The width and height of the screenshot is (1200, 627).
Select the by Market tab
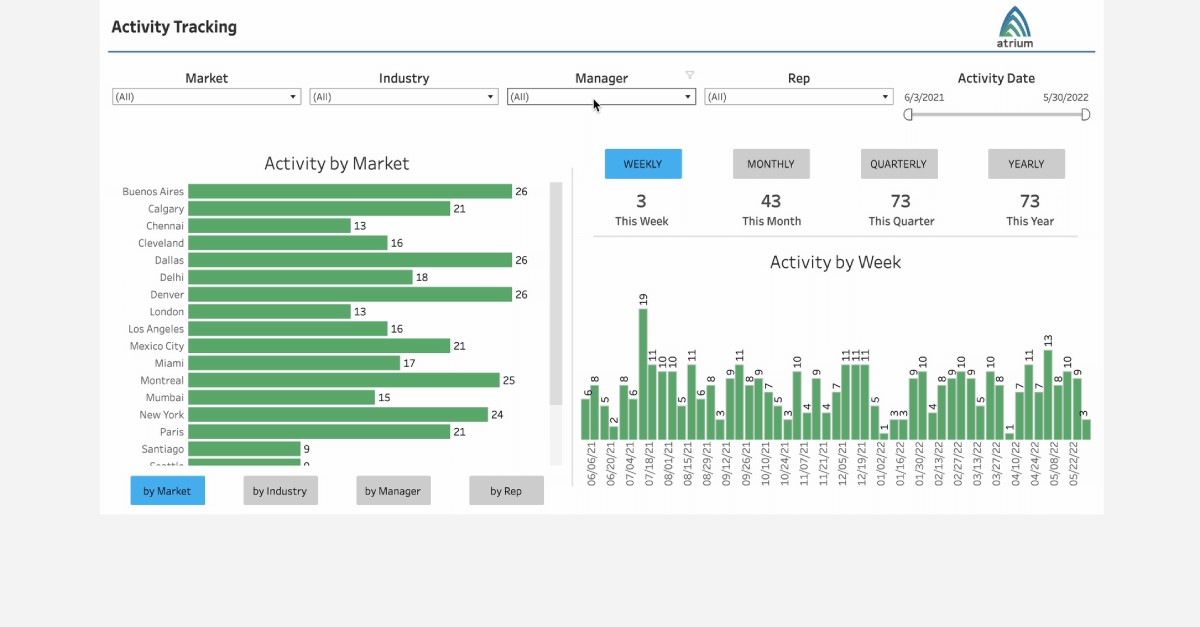(167, 490)
